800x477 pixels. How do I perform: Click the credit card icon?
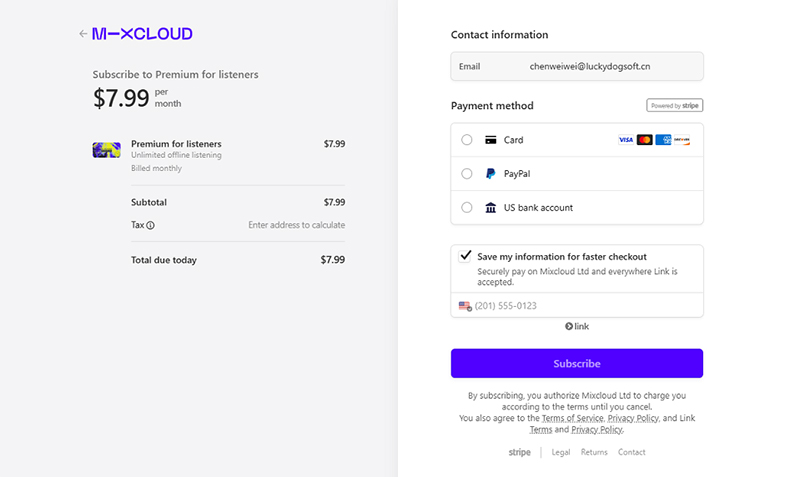[490, 140]
